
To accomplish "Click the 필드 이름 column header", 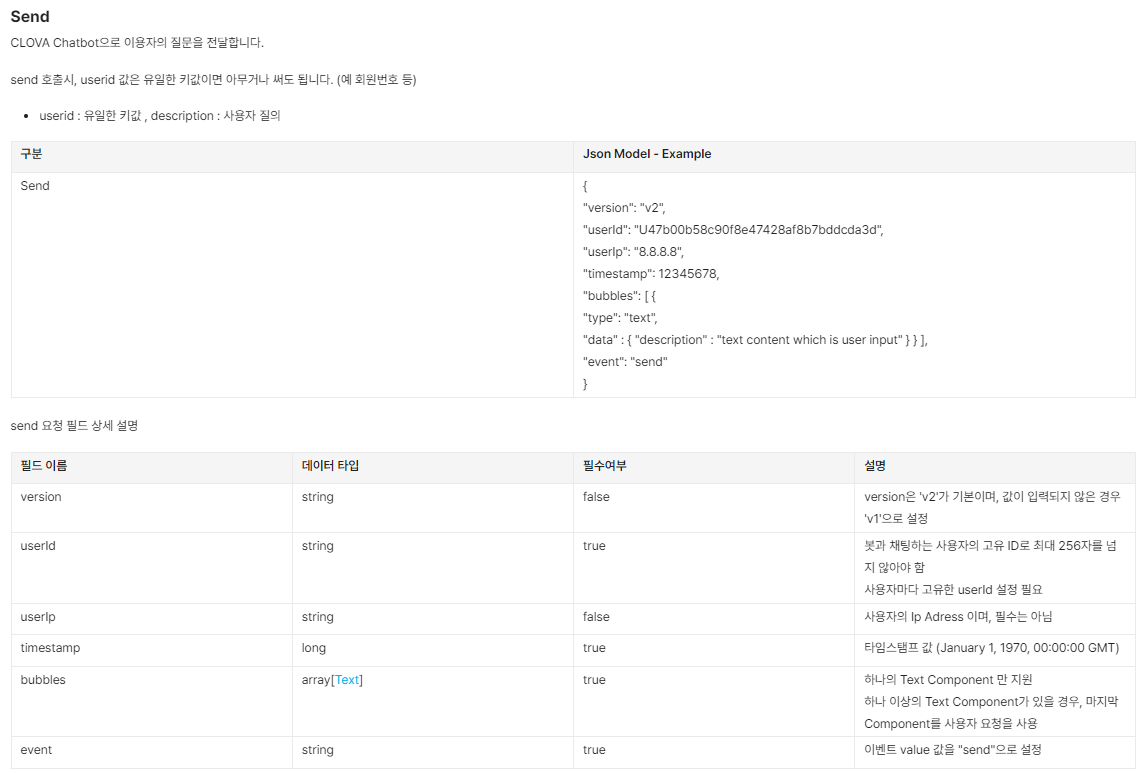I will [44, 466].
